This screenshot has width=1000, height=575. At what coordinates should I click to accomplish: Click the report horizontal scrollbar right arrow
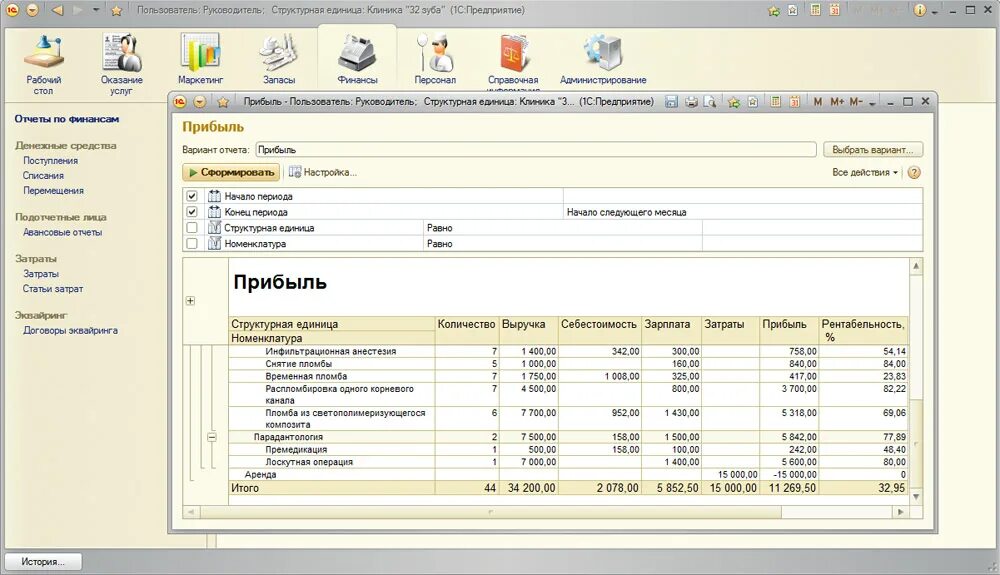(x=901, y=512)
